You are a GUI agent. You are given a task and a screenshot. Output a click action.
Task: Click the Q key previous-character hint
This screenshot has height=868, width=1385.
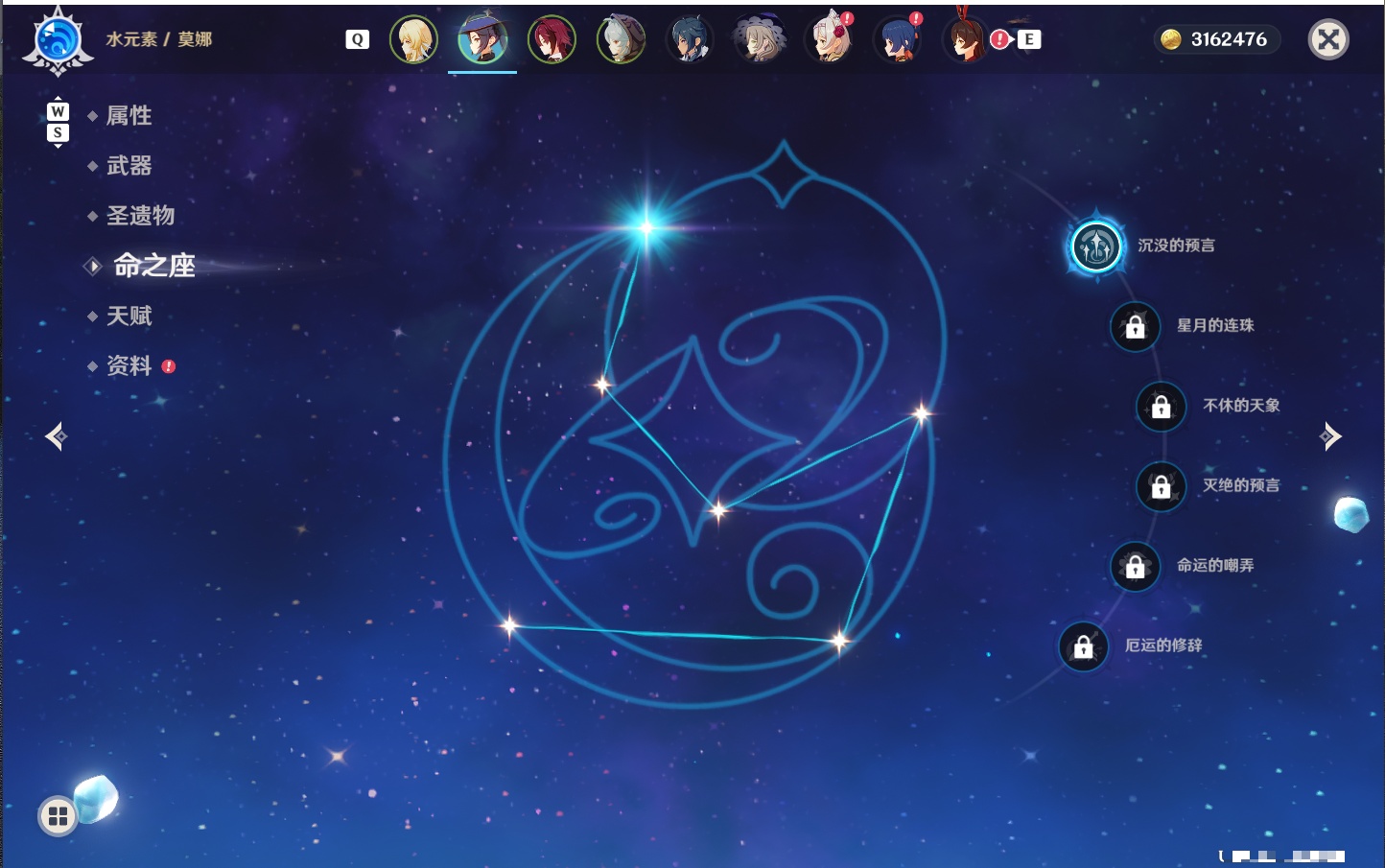(357, 39)
